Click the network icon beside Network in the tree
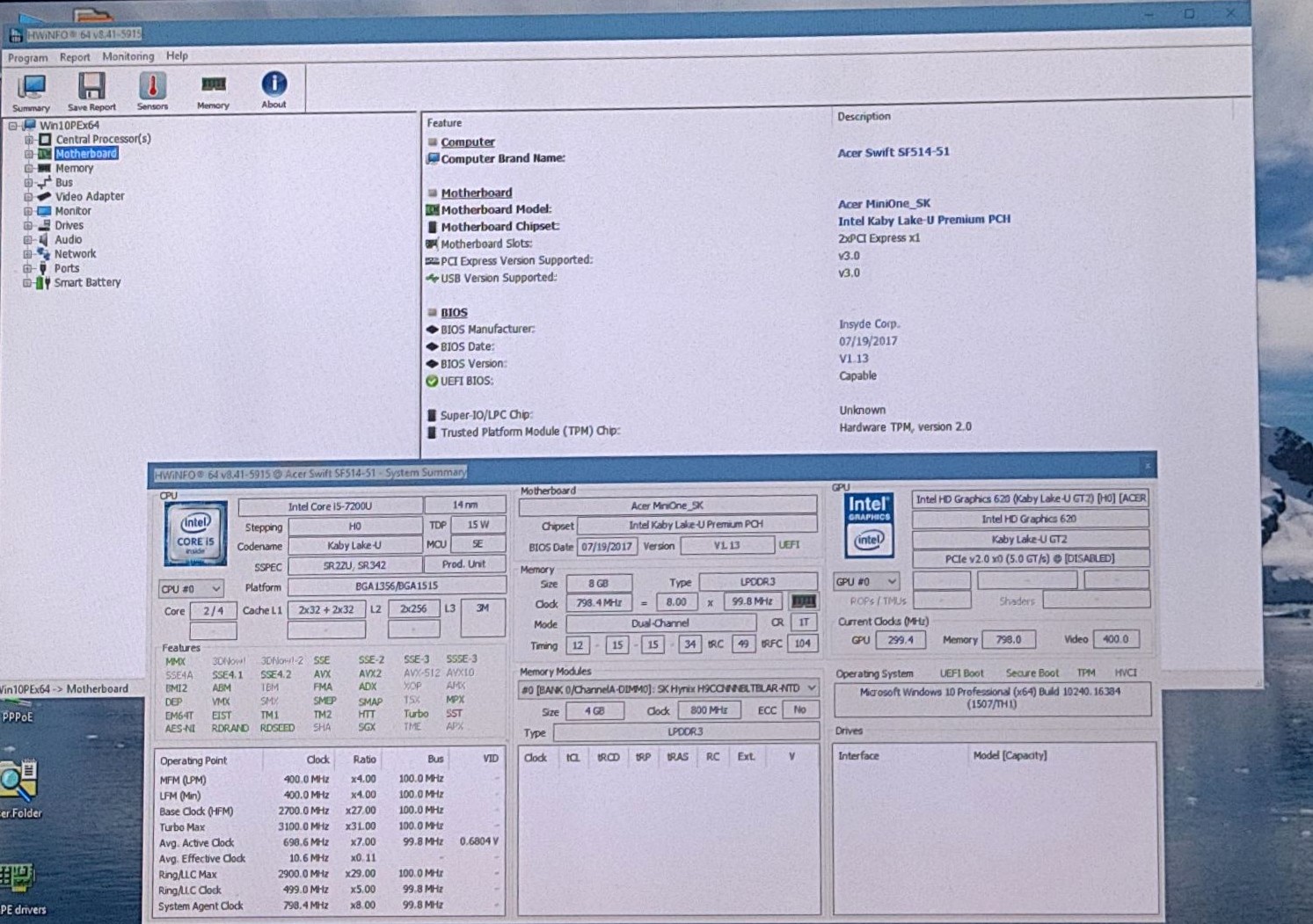1313x924 pixels. point(43,253)
